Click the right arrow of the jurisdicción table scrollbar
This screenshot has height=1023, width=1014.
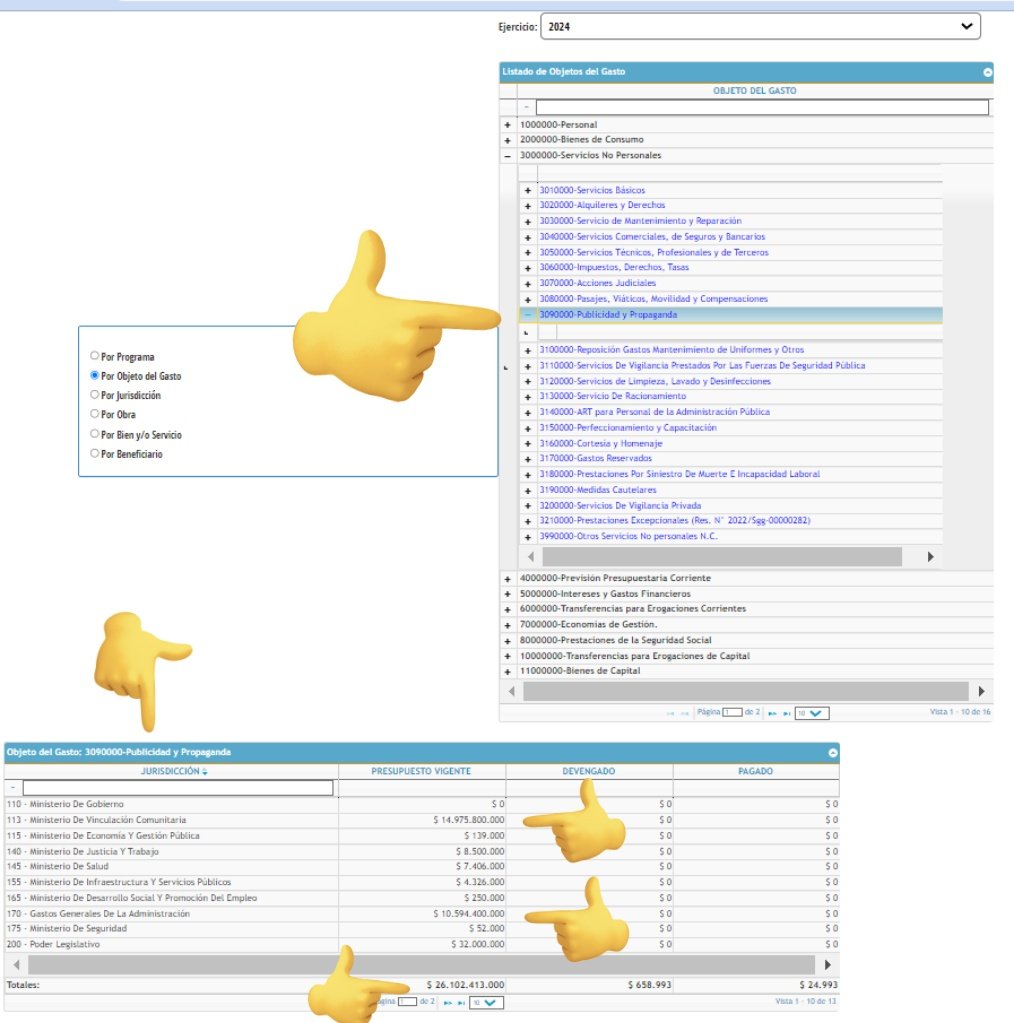pos(827,964)
